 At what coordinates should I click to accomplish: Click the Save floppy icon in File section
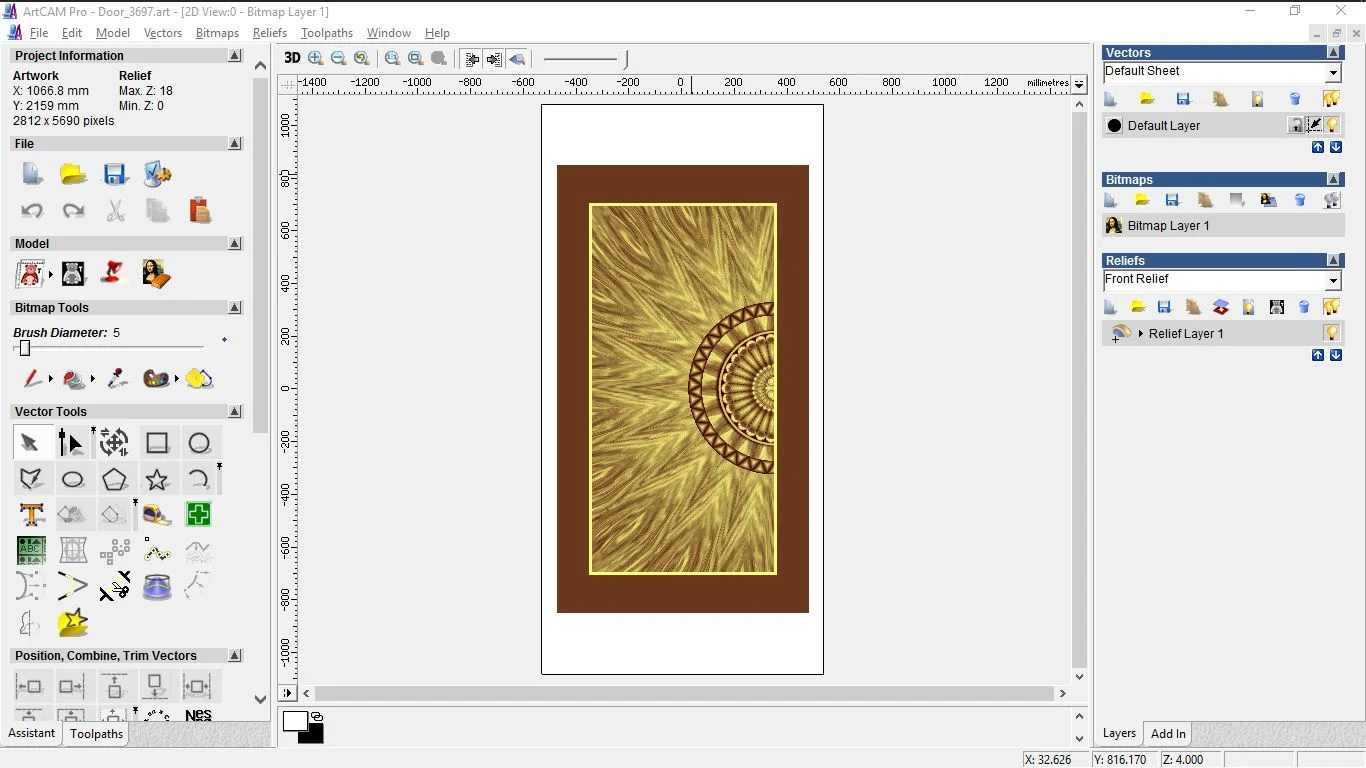click(x=115, y=175)
